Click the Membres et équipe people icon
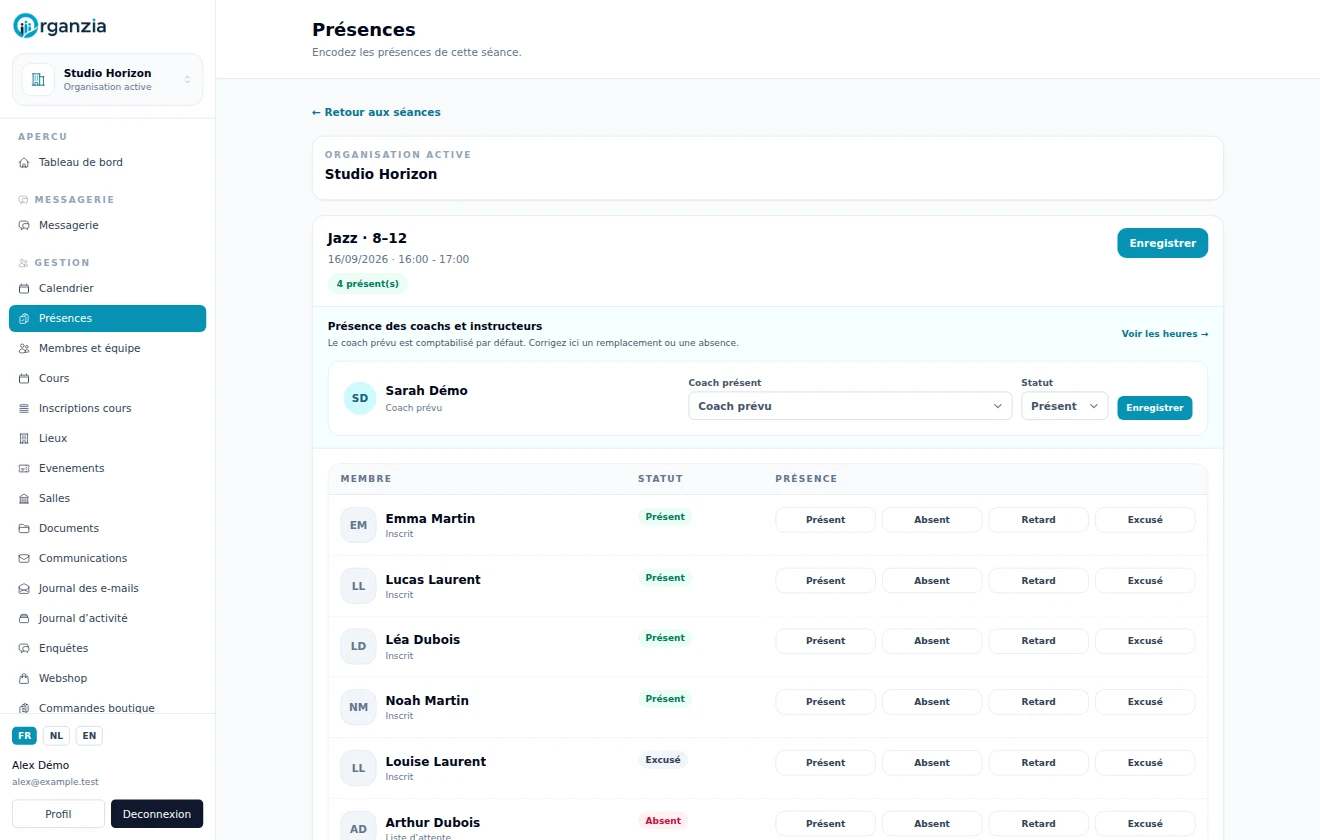Image resolution: width=1320 pixels, height=840 pixels. (24, 348)
